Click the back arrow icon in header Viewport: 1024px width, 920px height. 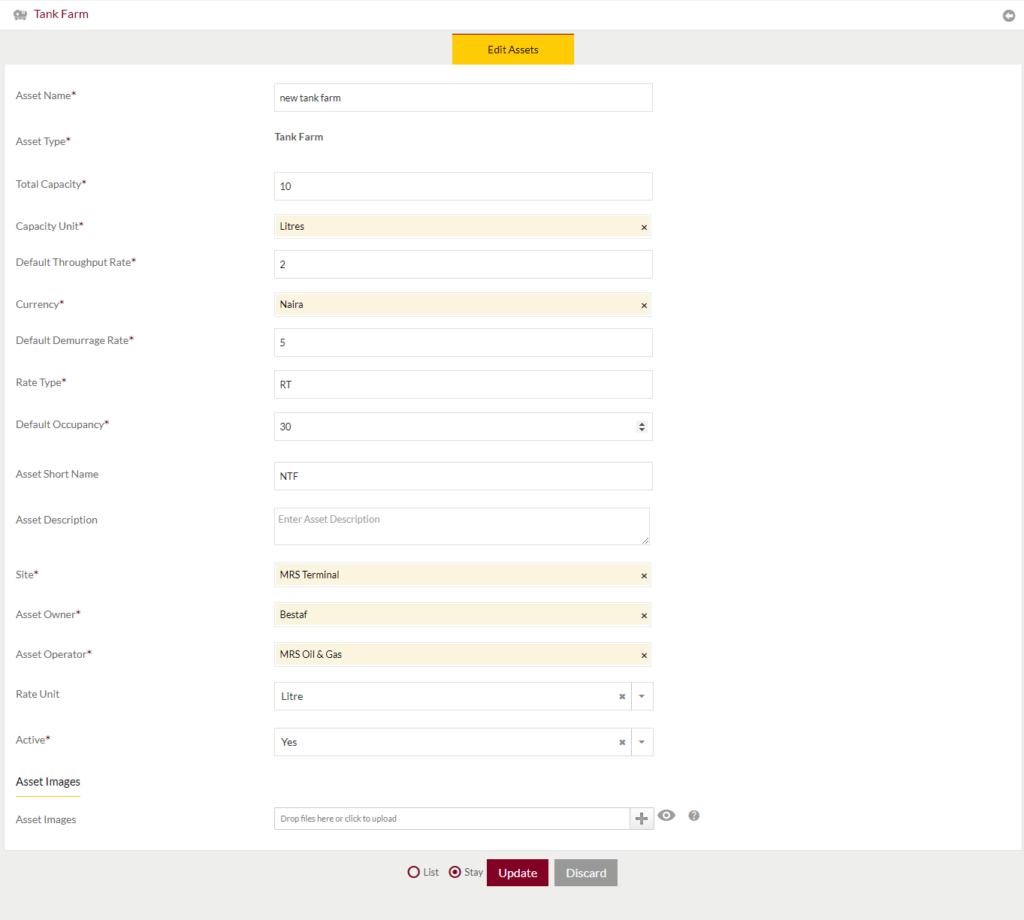(1008, 16)
